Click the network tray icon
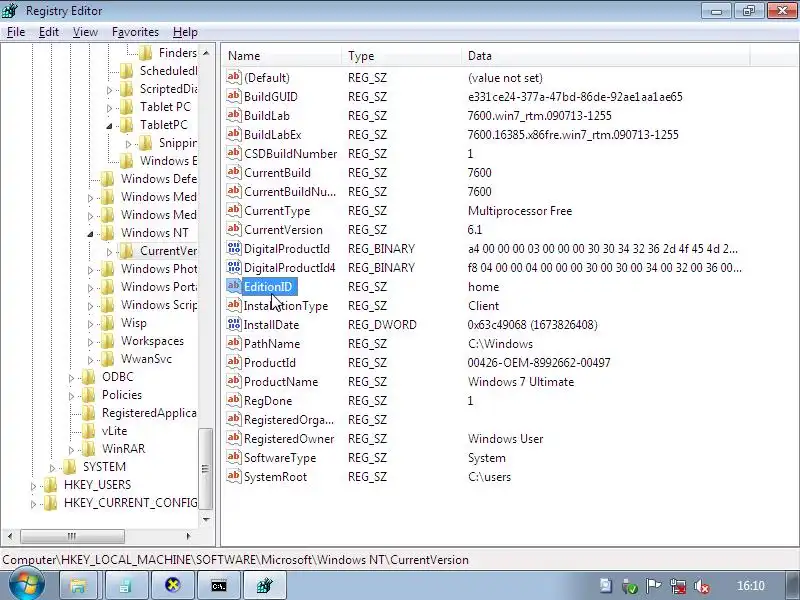Image resolution: width=800 pixels, height=600 pixels. (678, 586)
